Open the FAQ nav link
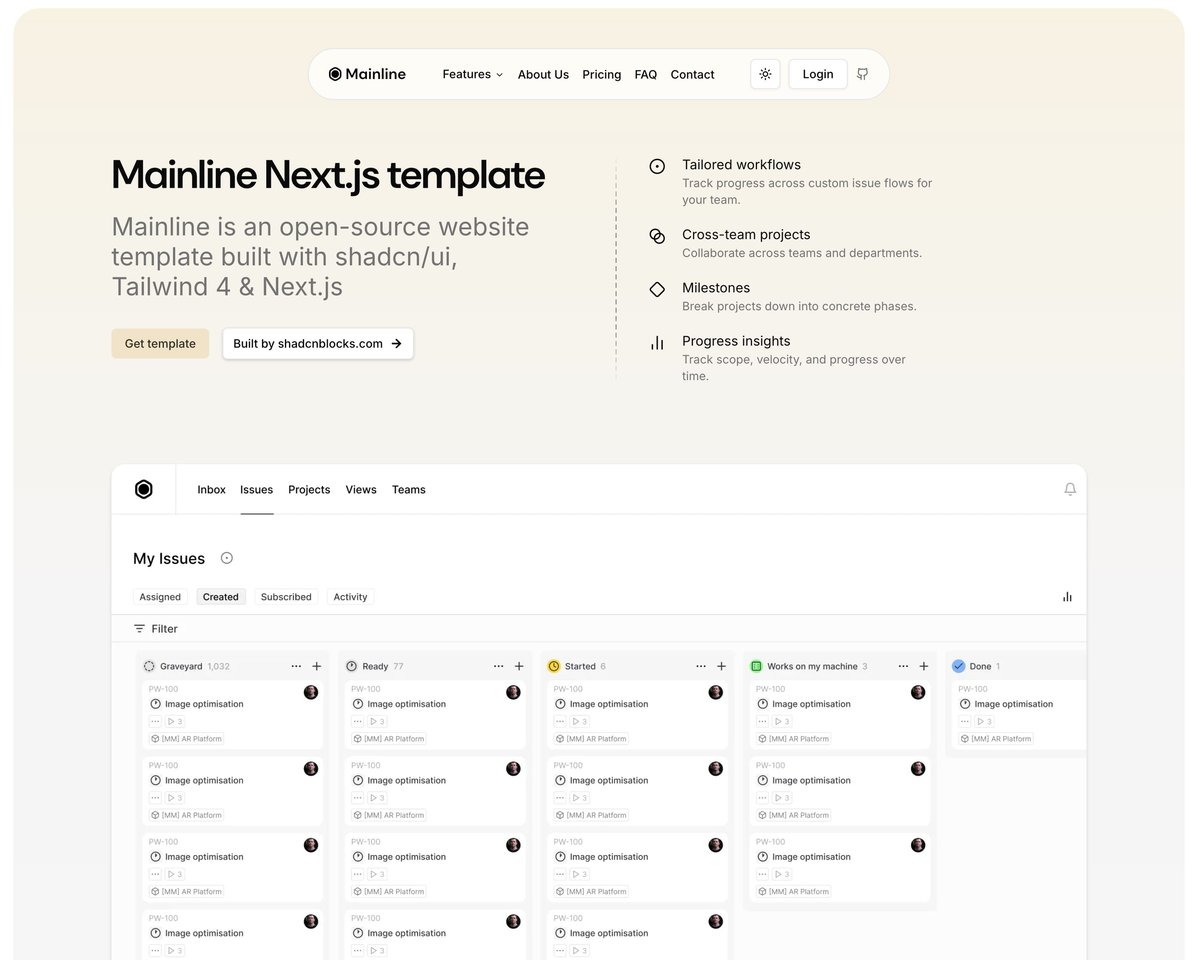The image size is (1198, 960). pos(646,74)
